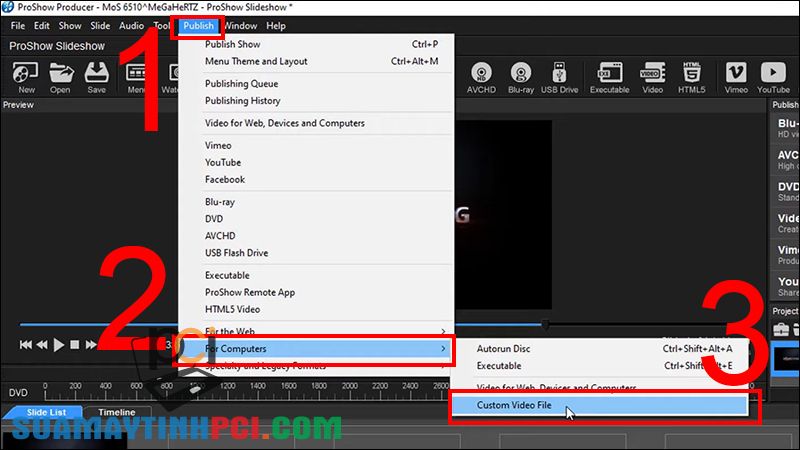Image resolution: width=800 pixels, height=450 pixels.
Task: Expand the For Computers submenu
Action: (316, 349)
